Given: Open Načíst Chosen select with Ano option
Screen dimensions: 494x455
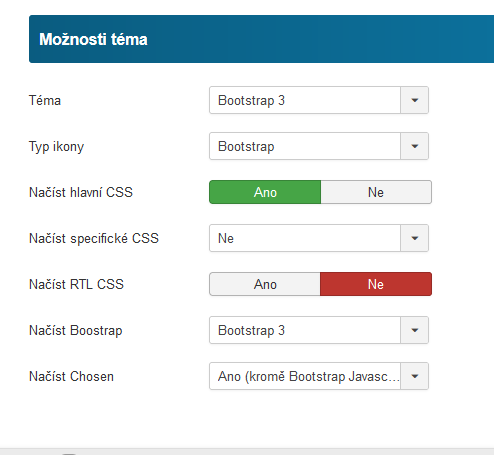Looking at the screenshot, I should click(319, 376).
